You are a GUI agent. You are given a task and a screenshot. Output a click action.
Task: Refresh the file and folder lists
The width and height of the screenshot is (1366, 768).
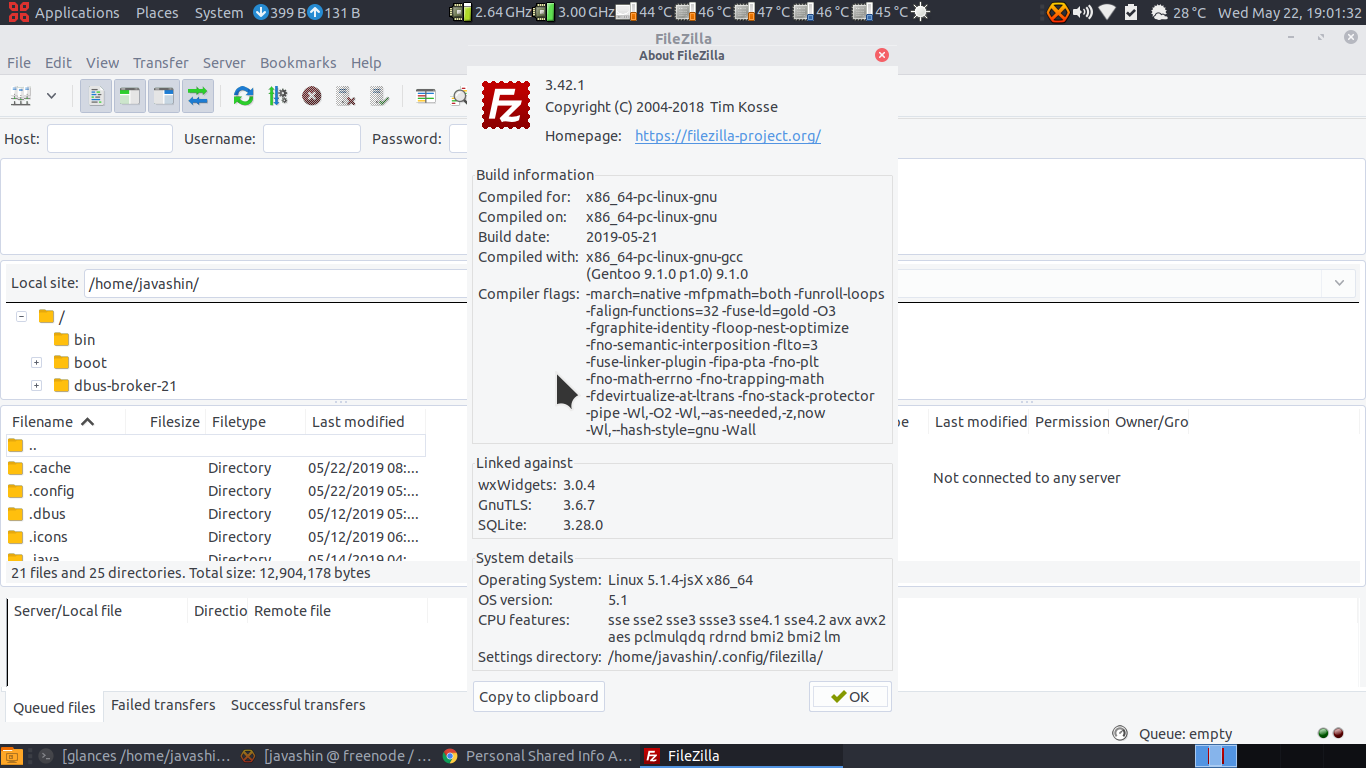pyautogui.click(x=243, y=96)
